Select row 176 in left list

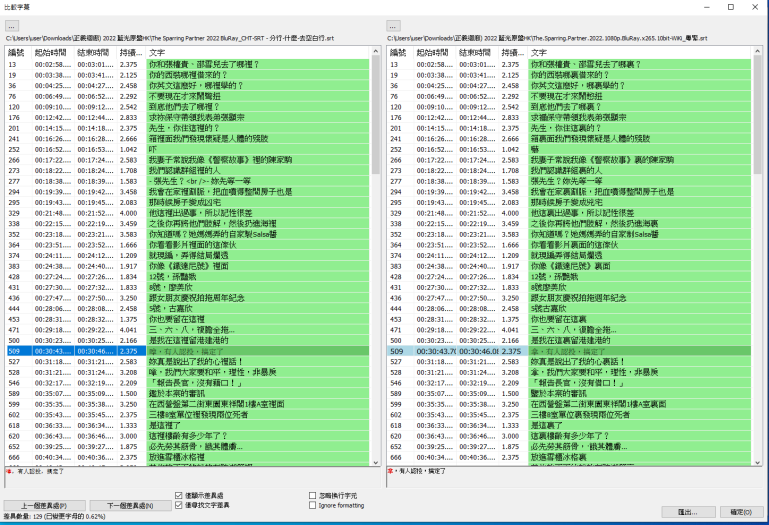[x=188, y=118]
